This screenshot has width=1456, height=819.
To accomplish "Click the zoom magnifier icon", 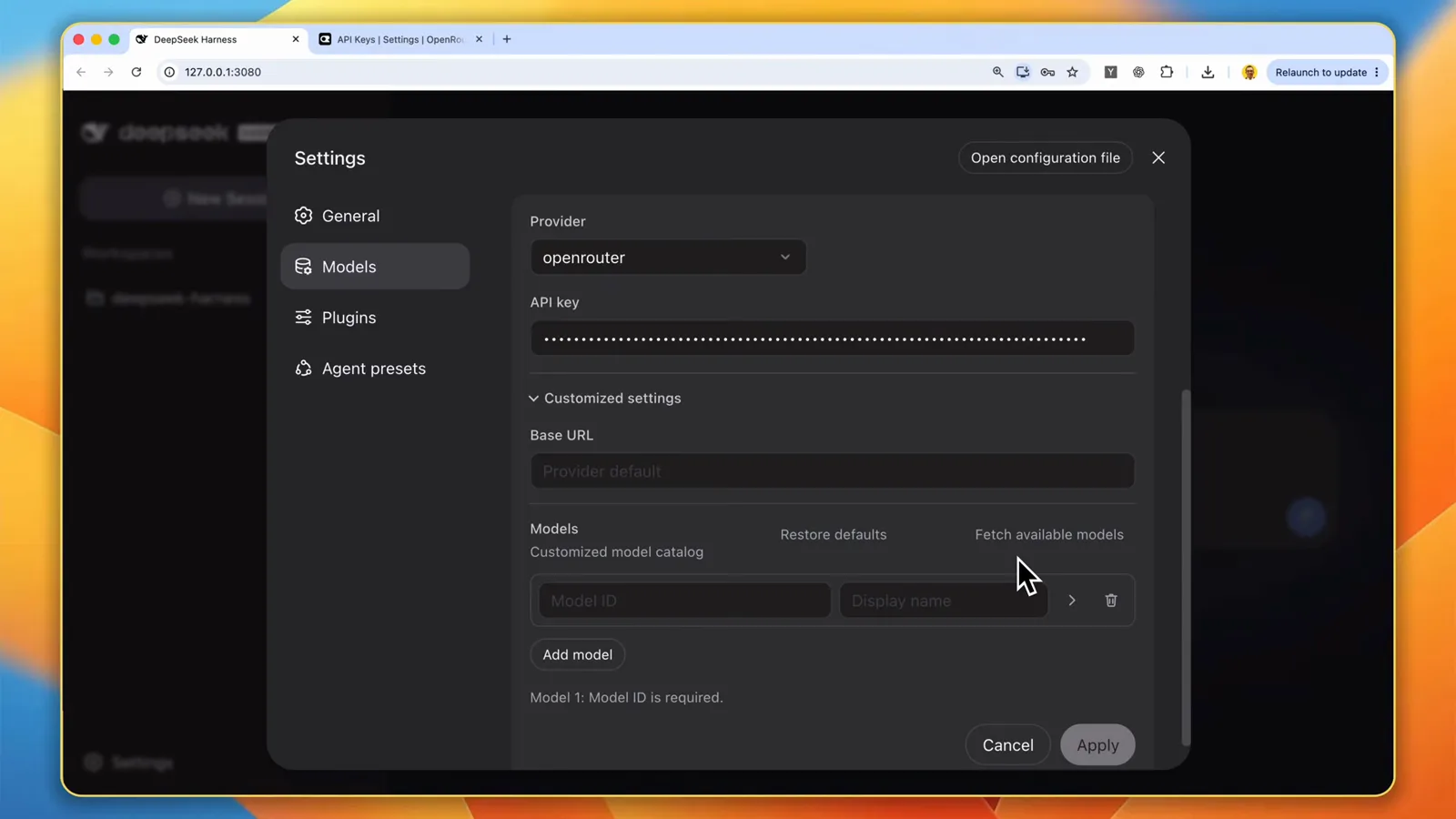I will click(x=997, y=72).
